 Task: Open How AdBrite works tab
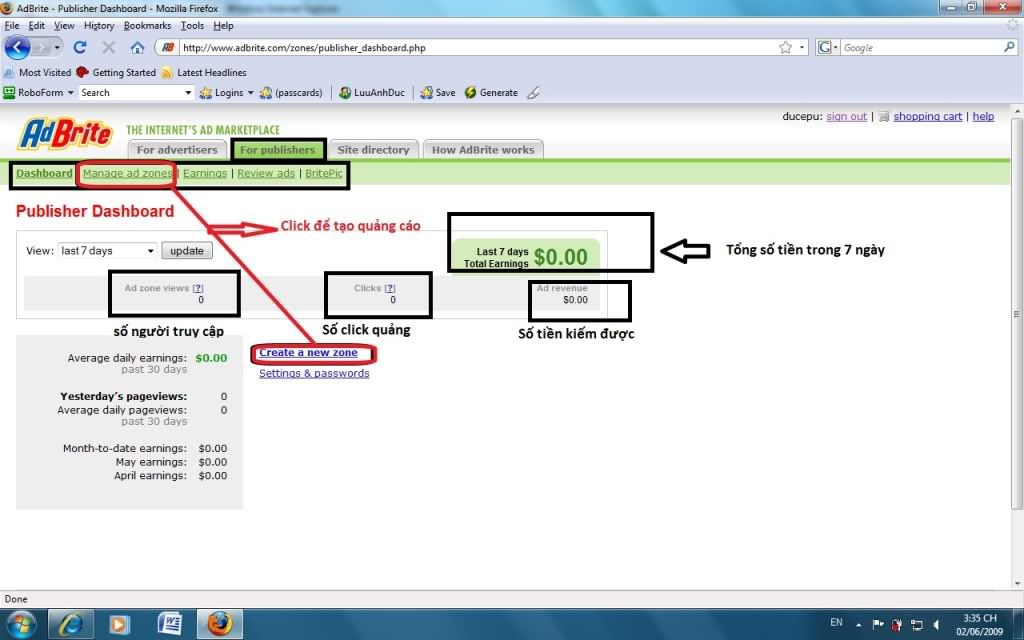(483, 150)
